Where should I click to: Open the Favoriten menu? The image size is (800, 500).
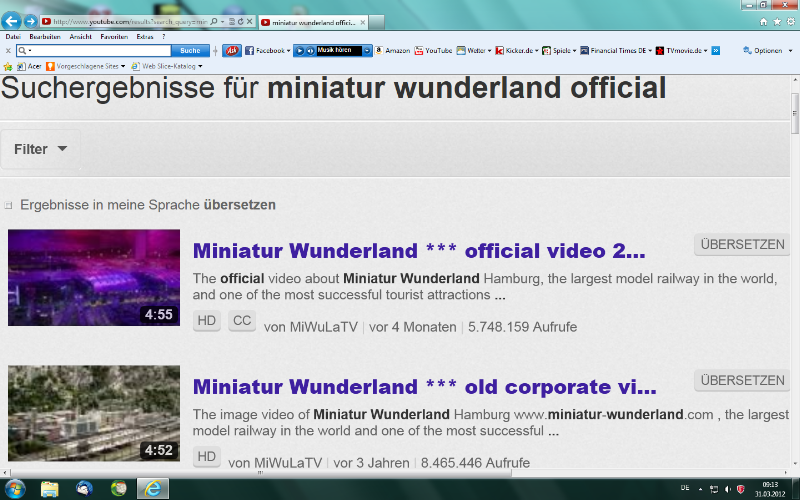113,36
